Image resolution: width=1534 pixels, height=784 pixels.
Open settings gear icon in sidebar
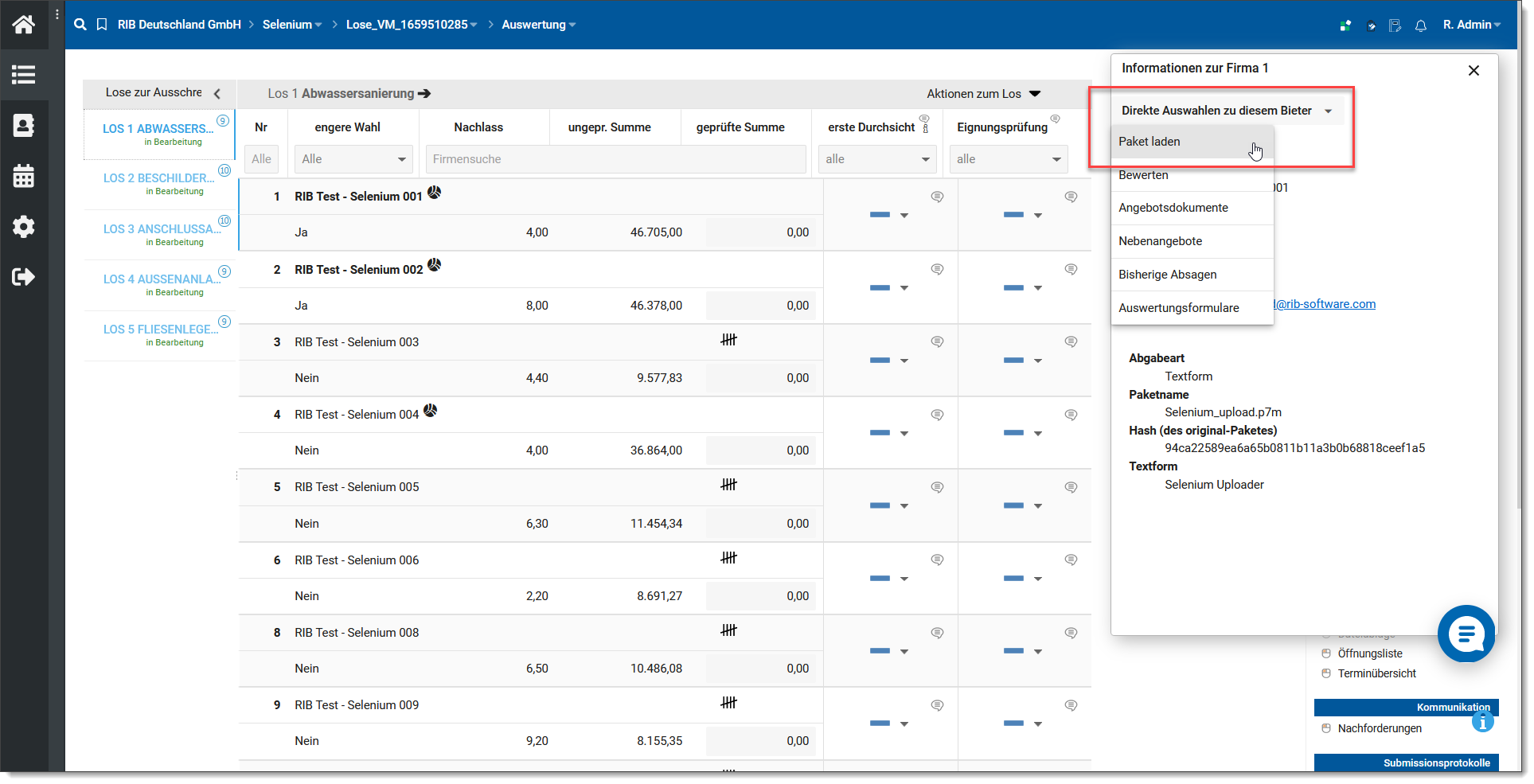23,227
